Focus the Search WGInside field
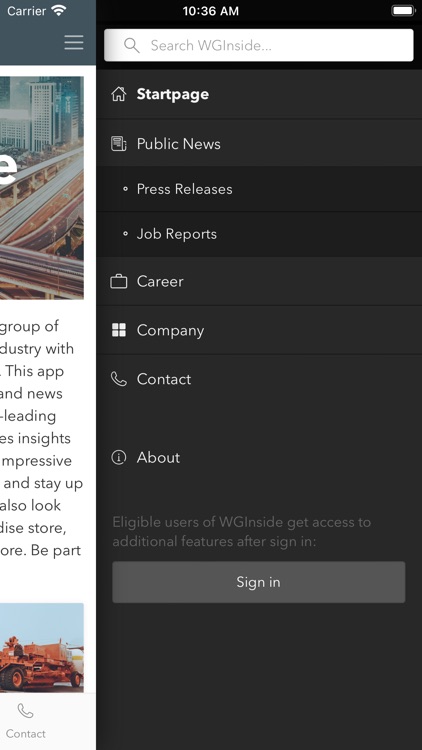Viewport: 422px width, 750px height. coord(259,45)
